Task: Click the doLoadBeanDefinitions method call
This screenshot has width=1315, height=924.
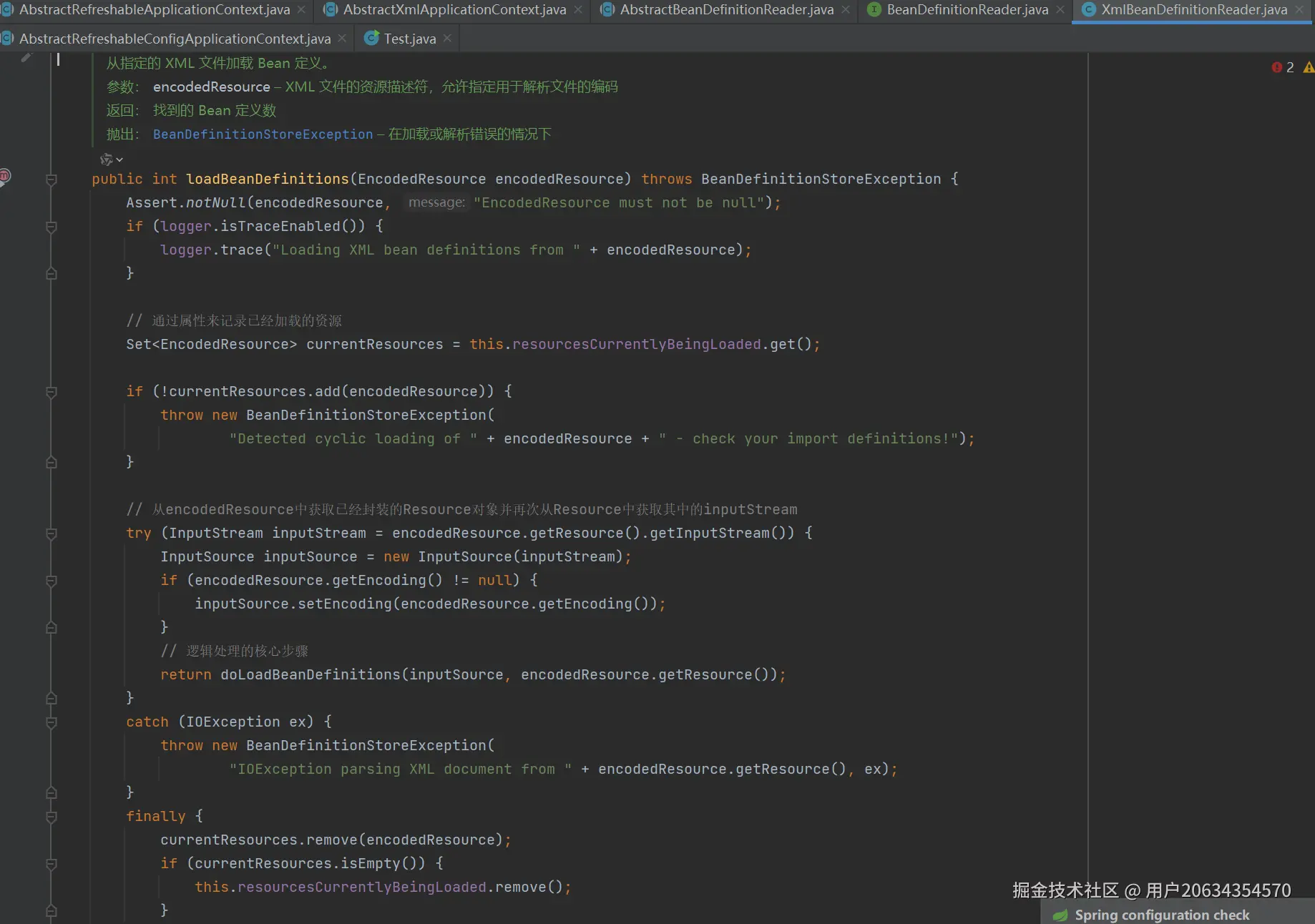Action: pos(311,675)
